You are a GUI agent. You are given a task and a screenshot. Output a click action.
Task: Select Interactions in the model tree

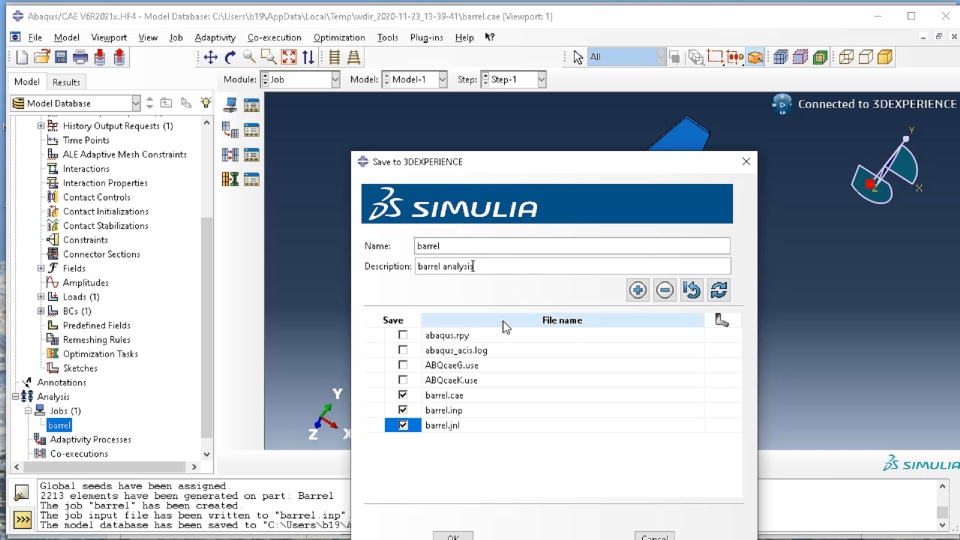[86, 168]
